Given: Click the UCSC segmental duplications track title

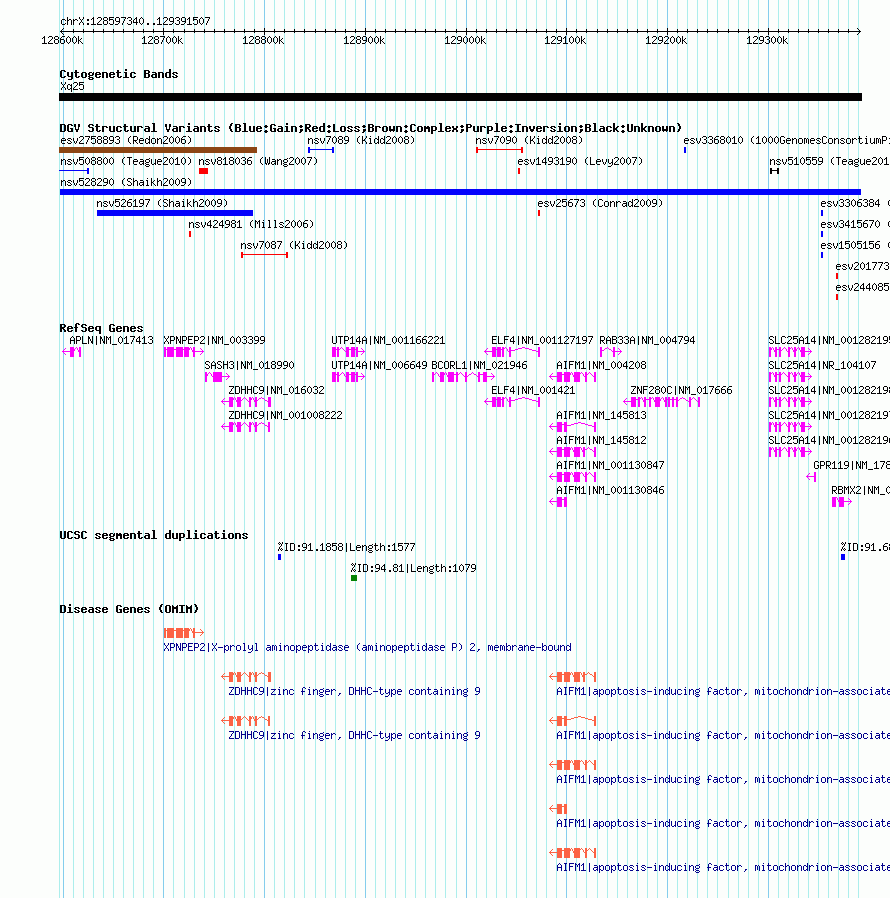Looking at the screenshot, I should [x=154, y=535].
